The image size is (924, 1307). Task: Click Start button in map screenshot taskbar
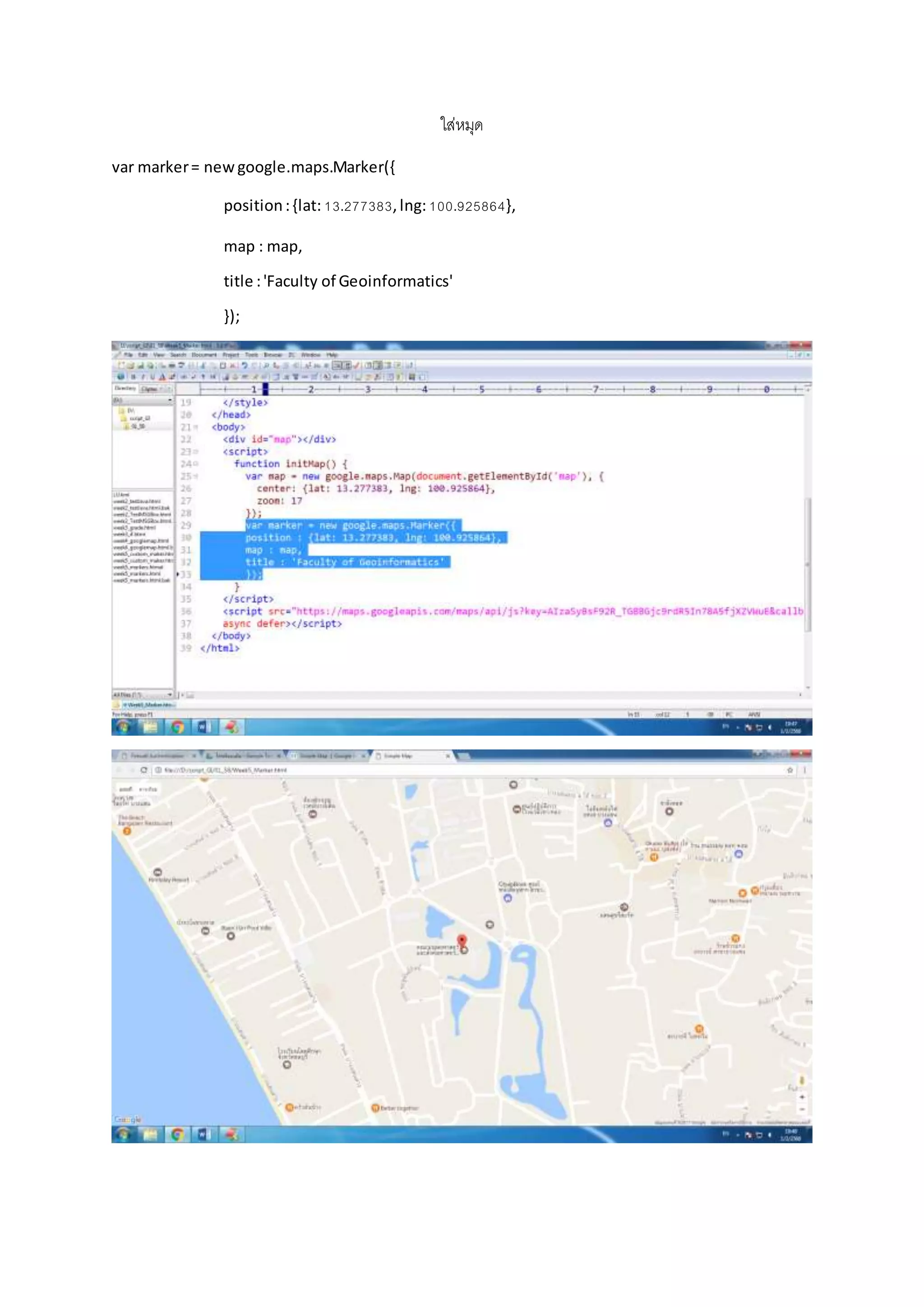coord(124,1135)
